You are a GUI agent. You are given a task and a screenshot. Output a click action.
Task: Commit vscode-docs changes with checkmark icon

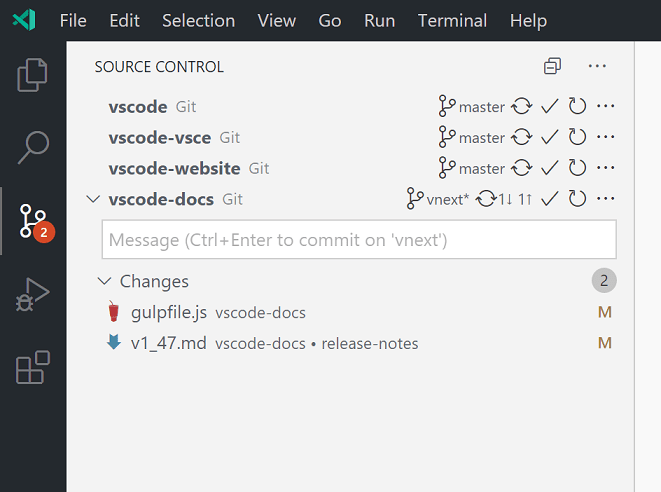click(549, 199)
